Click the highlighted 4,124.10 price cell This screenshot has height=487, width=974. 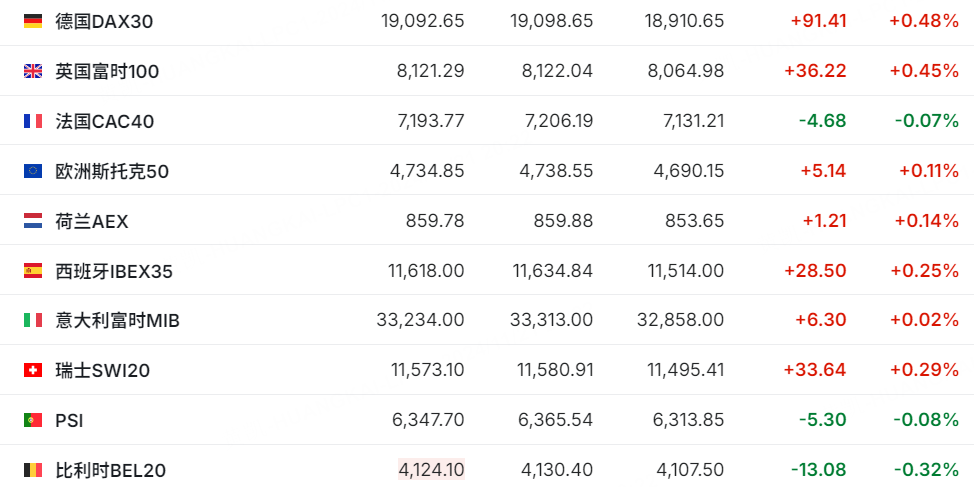431,469
